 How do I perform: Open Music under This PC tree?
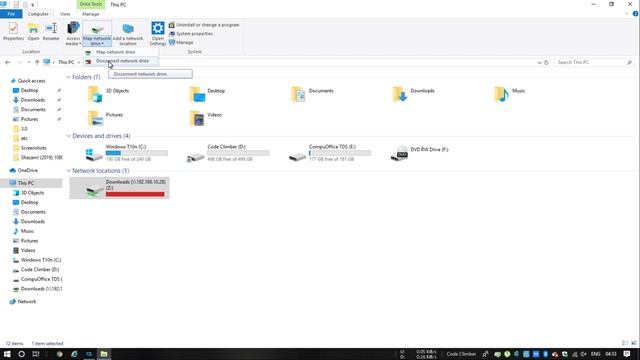pyautogui.click(x=27, y=231)
